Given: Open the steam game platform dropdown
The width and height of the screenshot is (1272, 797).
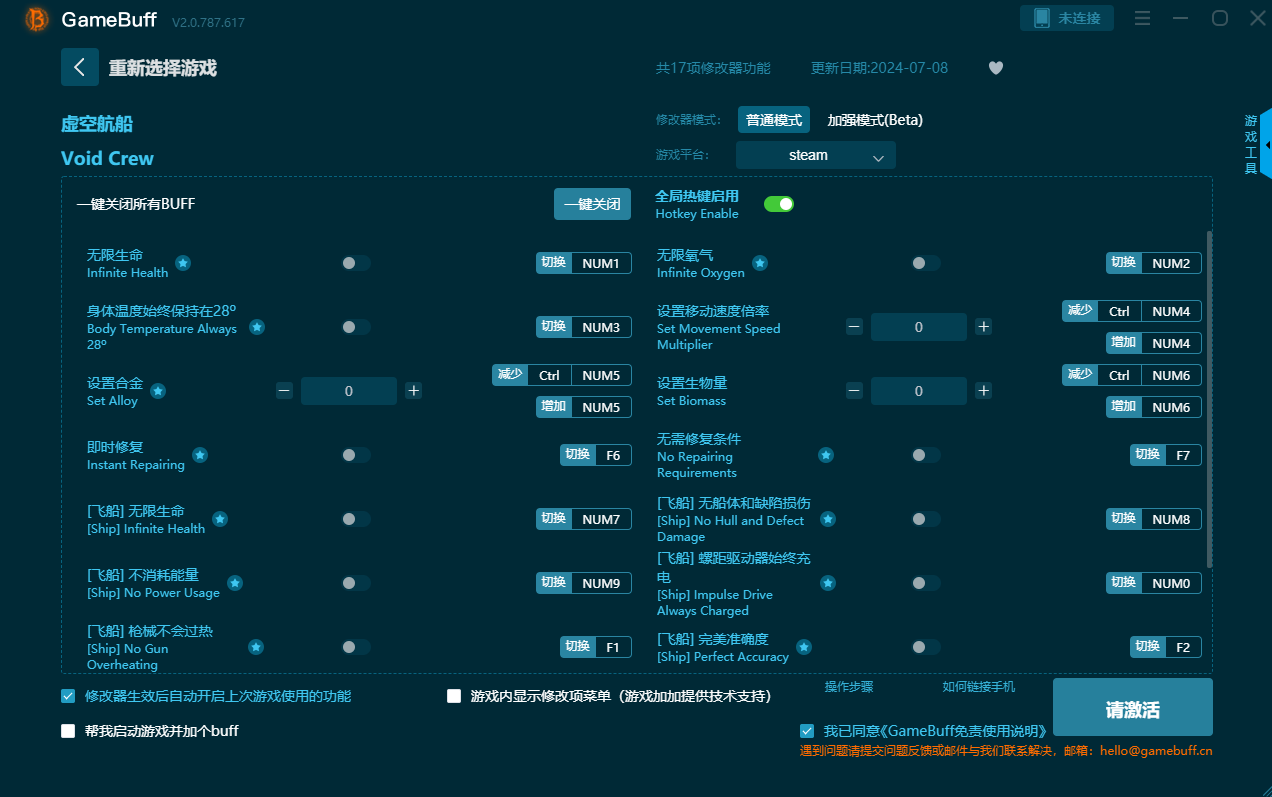Looking at the screenshot, I should pyautogui.click(x=816, y=155).
